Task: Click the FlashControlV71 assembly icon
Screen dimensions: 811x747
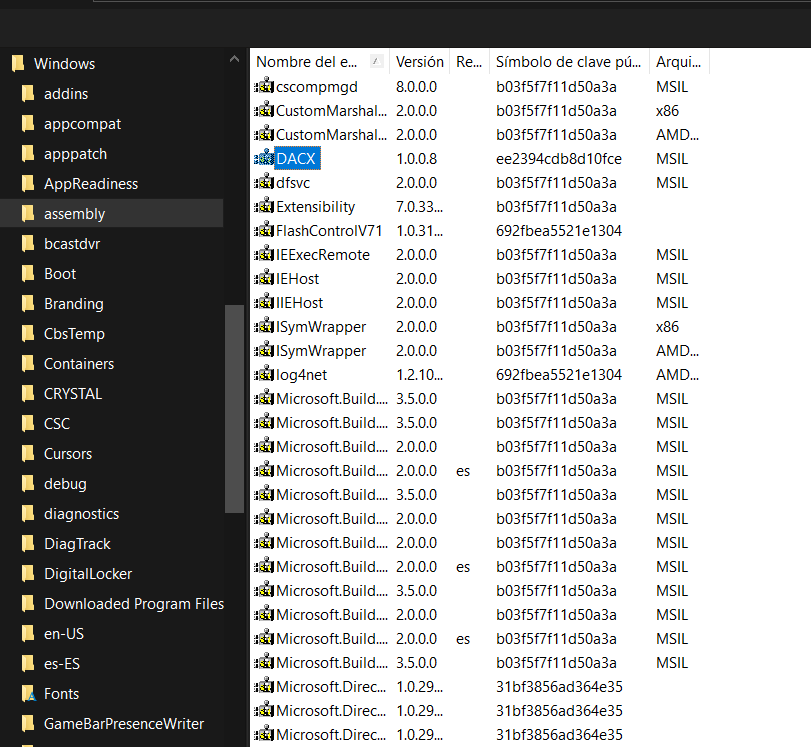Action: coord(264,230)
